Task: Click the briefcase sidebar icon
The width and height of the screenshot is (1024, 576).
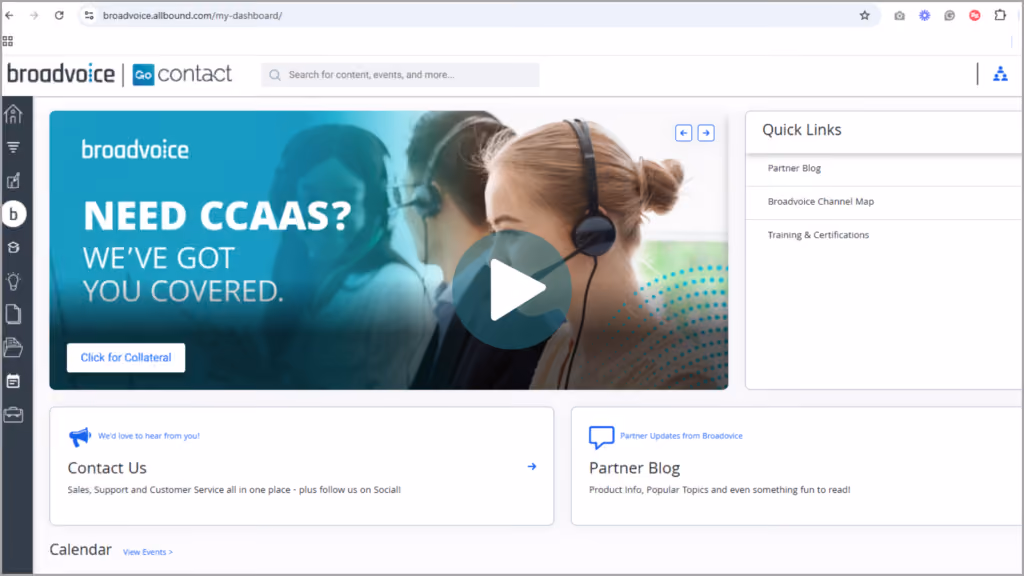Action: (x=13, y=414)
